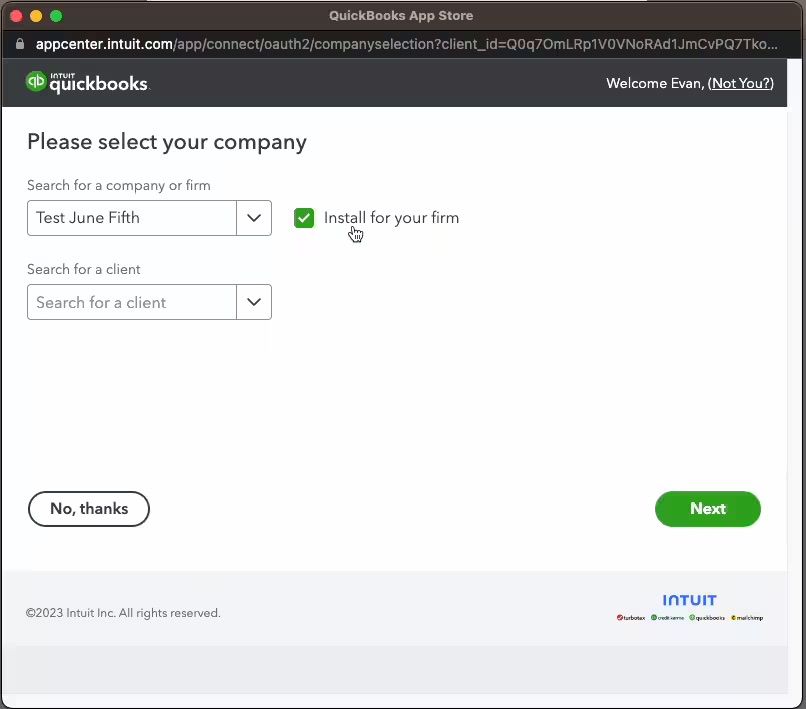
Task: Minimize the window with the yellow button
Action: pyautogui.click(x=36, y=16)
